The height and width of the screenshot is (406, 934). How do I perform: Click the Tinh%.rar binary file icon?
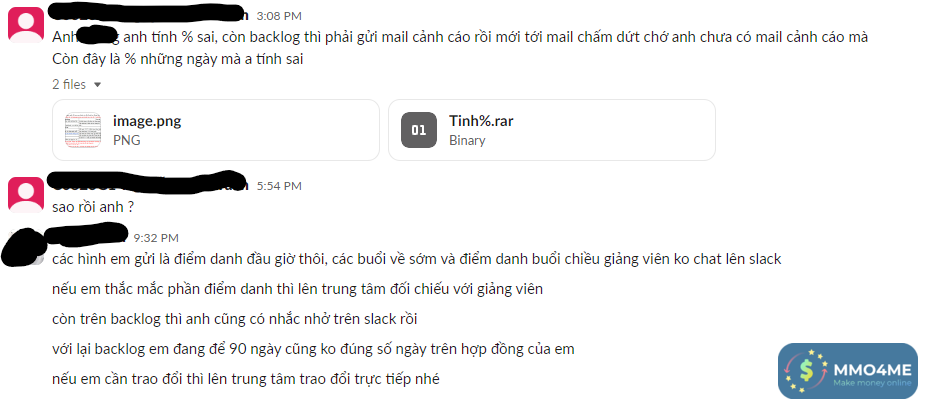[419, 130]
